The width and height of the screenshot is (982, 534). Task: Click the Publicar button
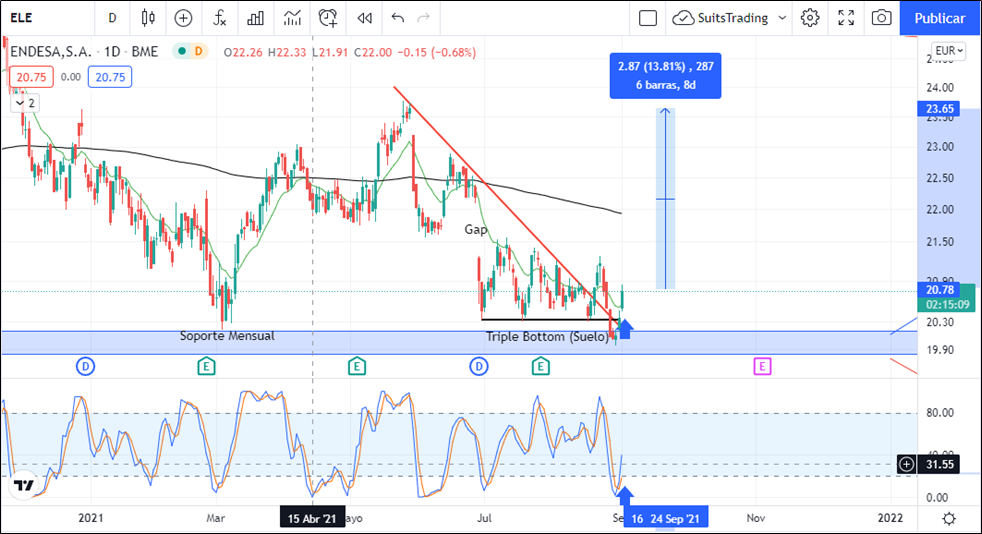(x=940, y=18)
